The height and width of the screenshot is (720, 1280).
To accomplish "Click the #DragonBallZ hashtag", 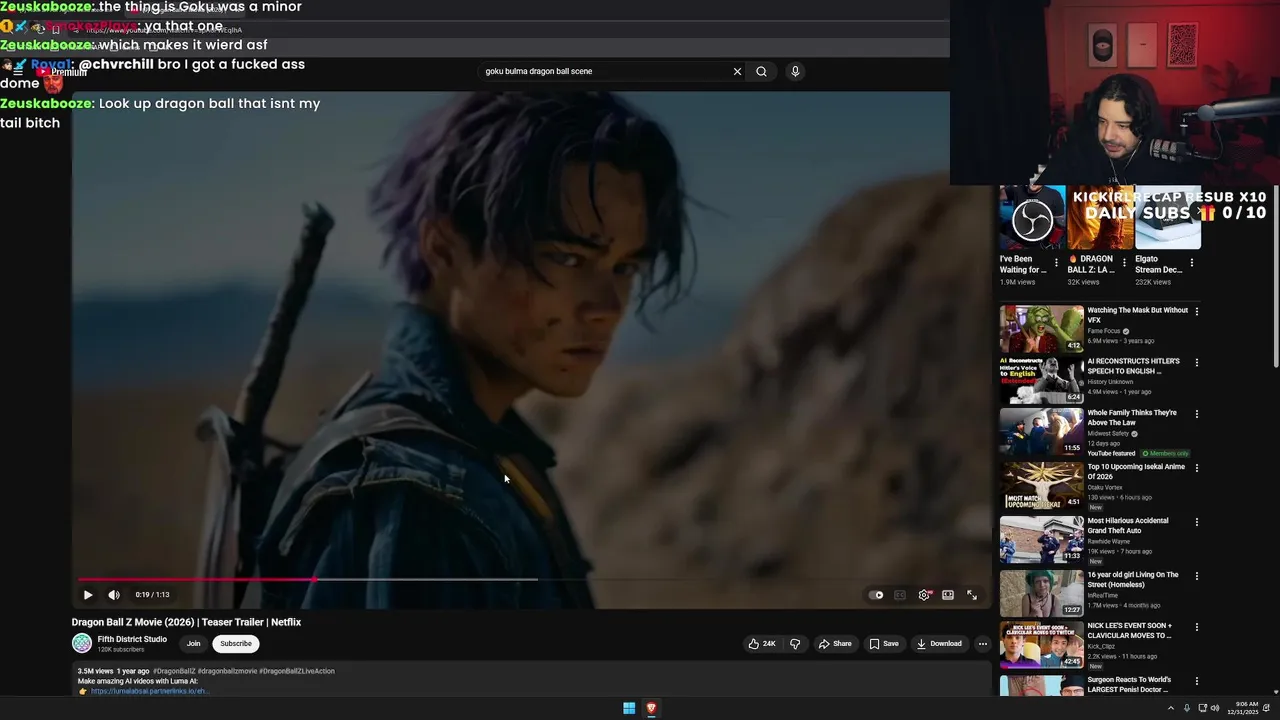I will tap(173, 671).
